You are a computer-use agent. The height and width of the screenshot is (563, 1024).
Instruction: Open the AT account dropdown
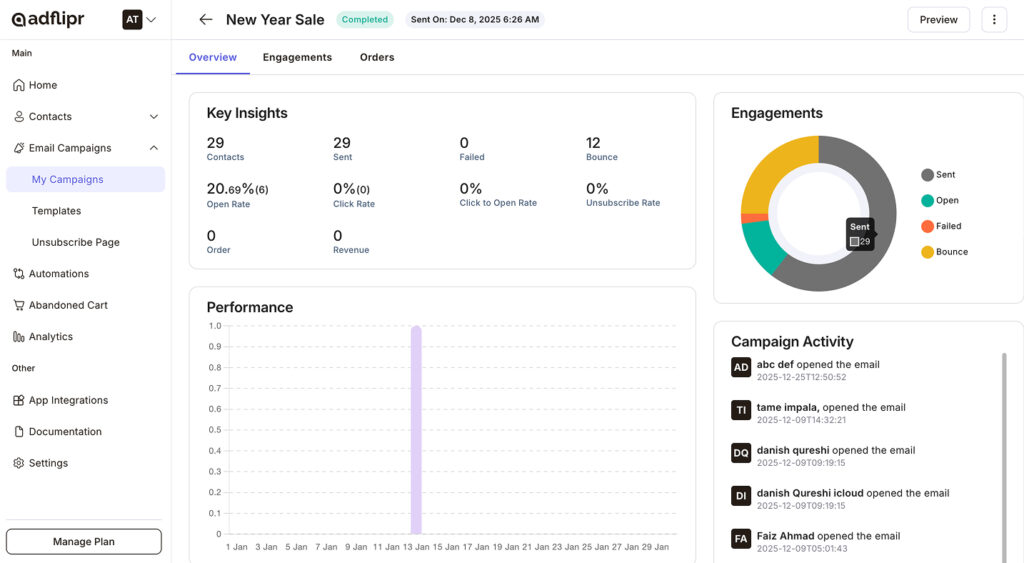point(140,20)
